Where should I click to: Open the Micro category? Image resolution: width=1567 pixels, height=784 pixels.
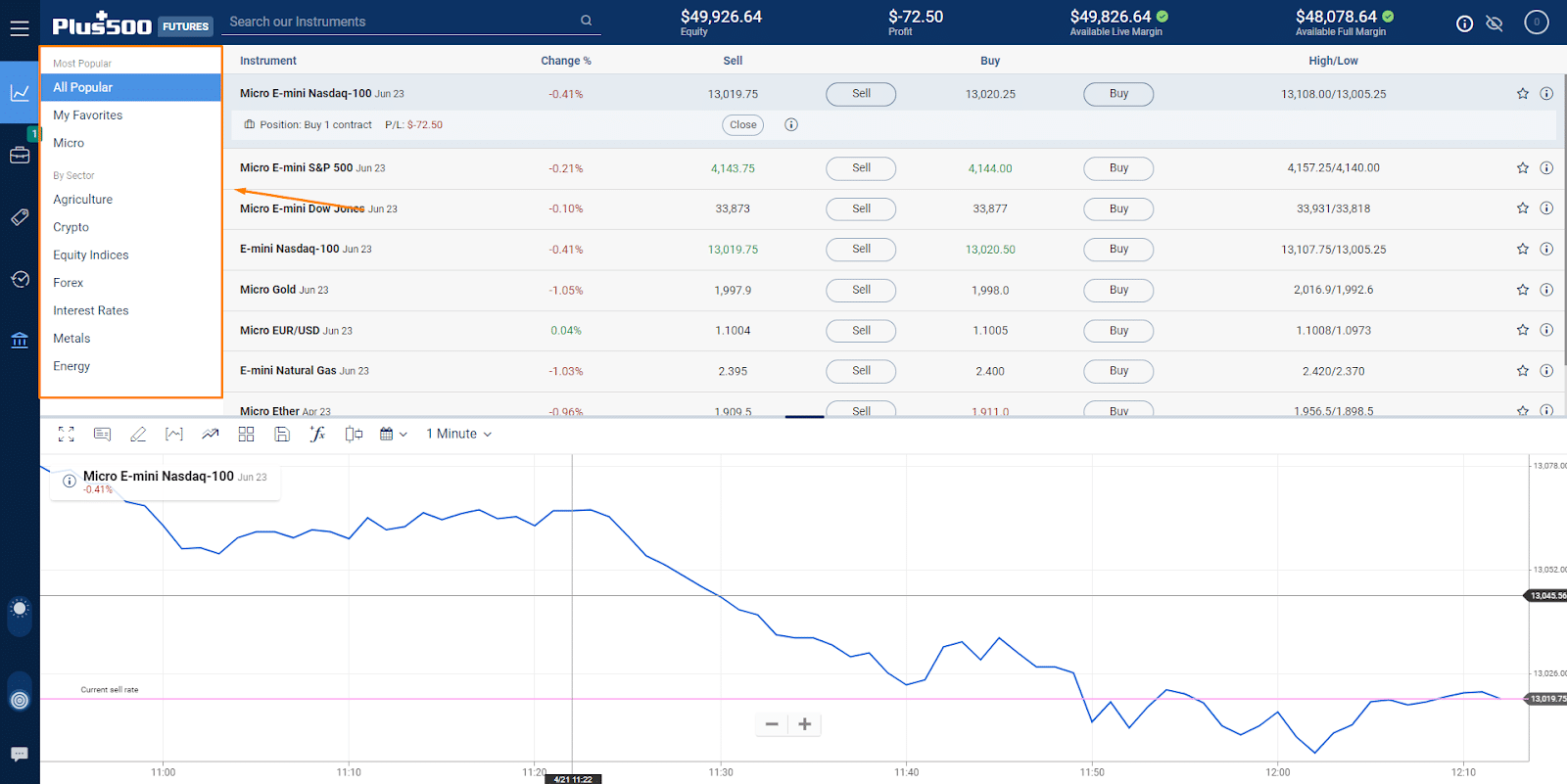(69, 143)
